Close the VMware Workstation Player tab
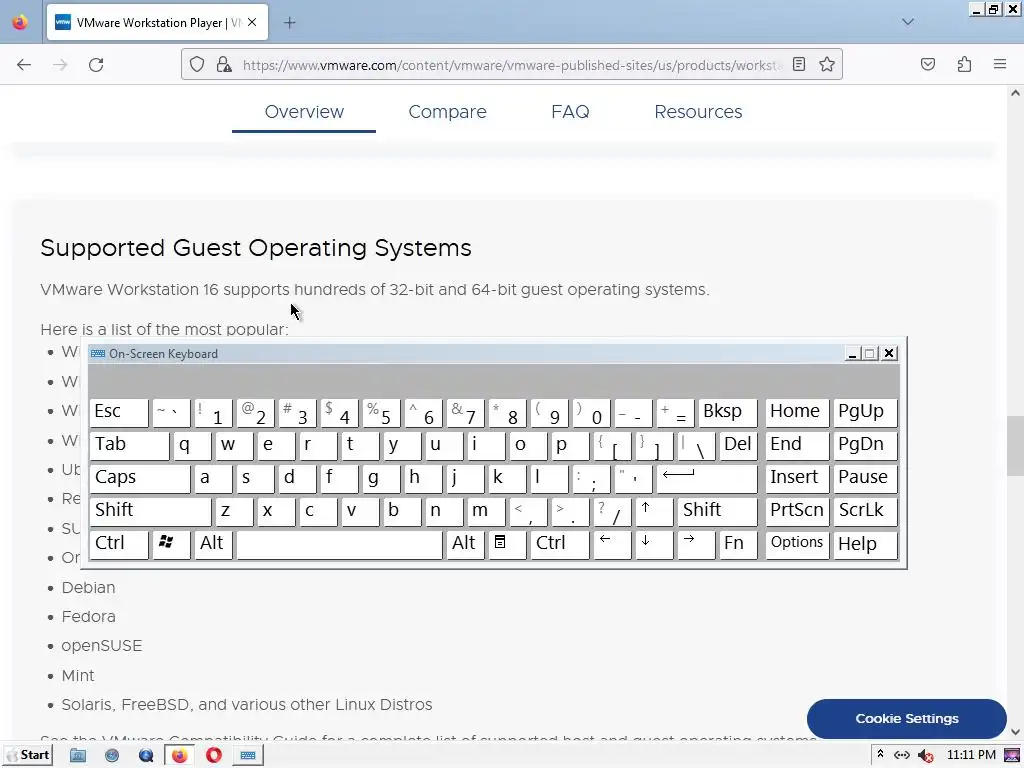The width and height of the screenshot is (1024, 768). (252, 22)
